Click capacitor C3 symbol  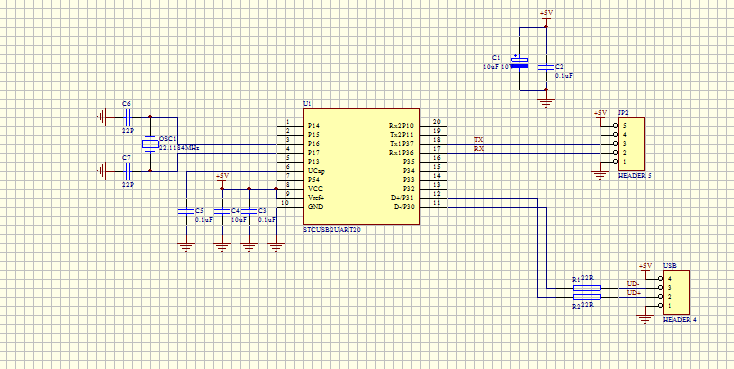[249, 211]
